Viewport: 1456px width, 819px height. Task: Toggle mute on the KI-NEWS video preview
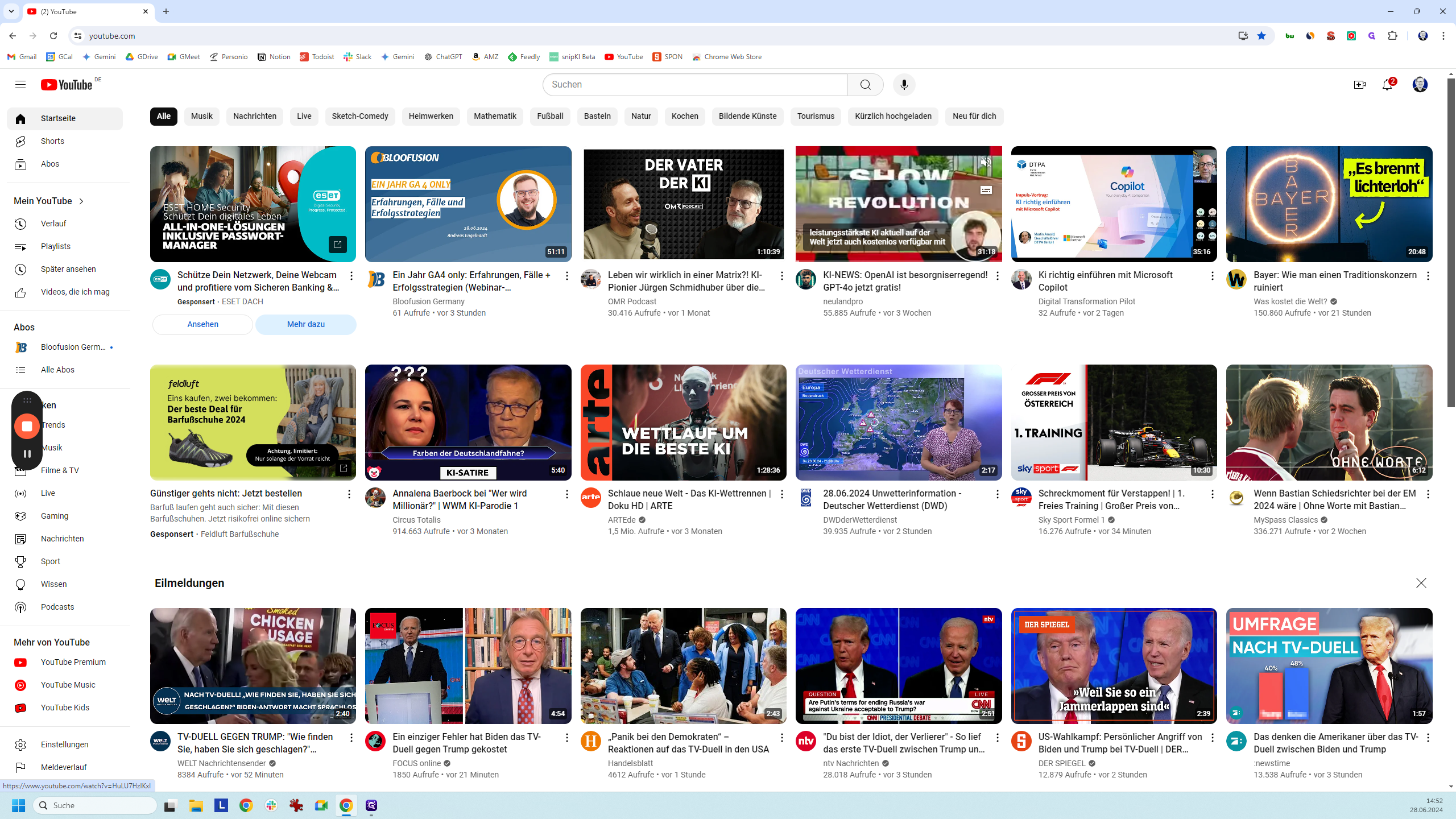pyautogui.click(x=986, y=163)
